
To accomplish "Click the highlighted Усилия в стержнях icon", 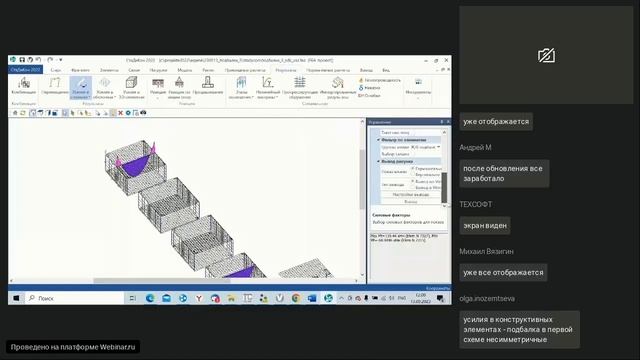I will coord(80,87).
